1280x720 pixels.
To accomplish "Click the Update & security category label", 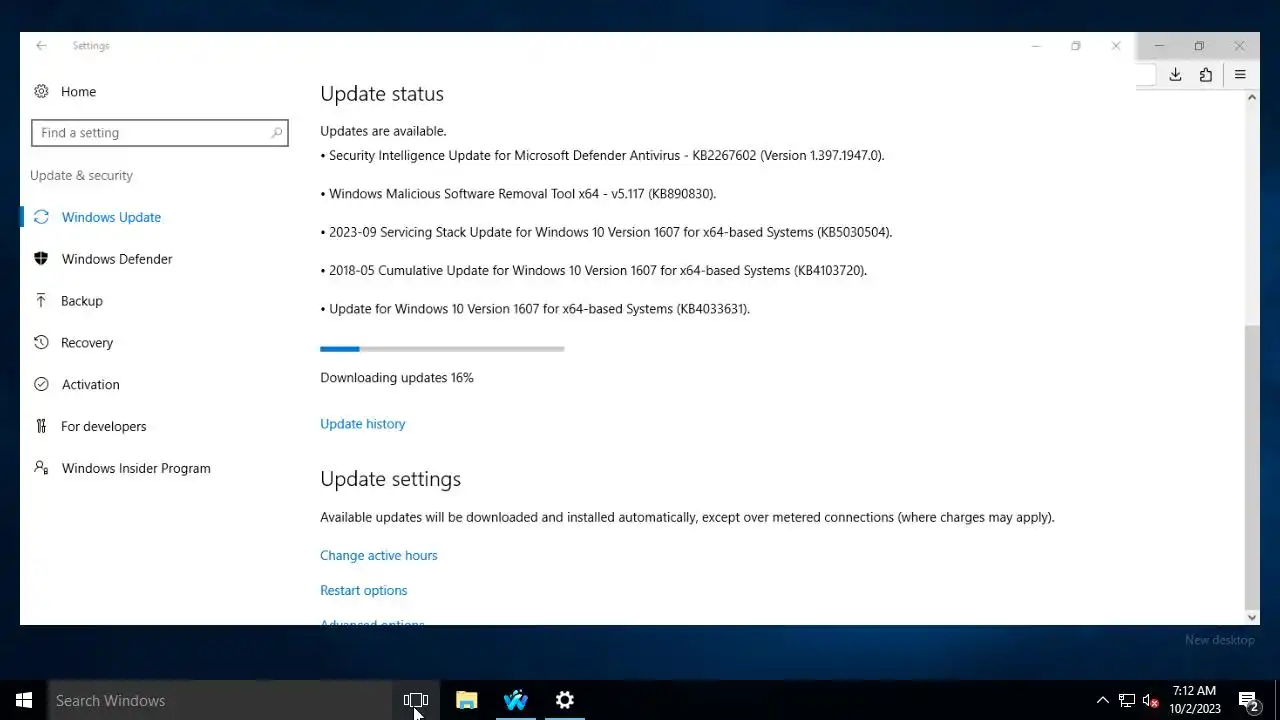I will coord(81,175).
